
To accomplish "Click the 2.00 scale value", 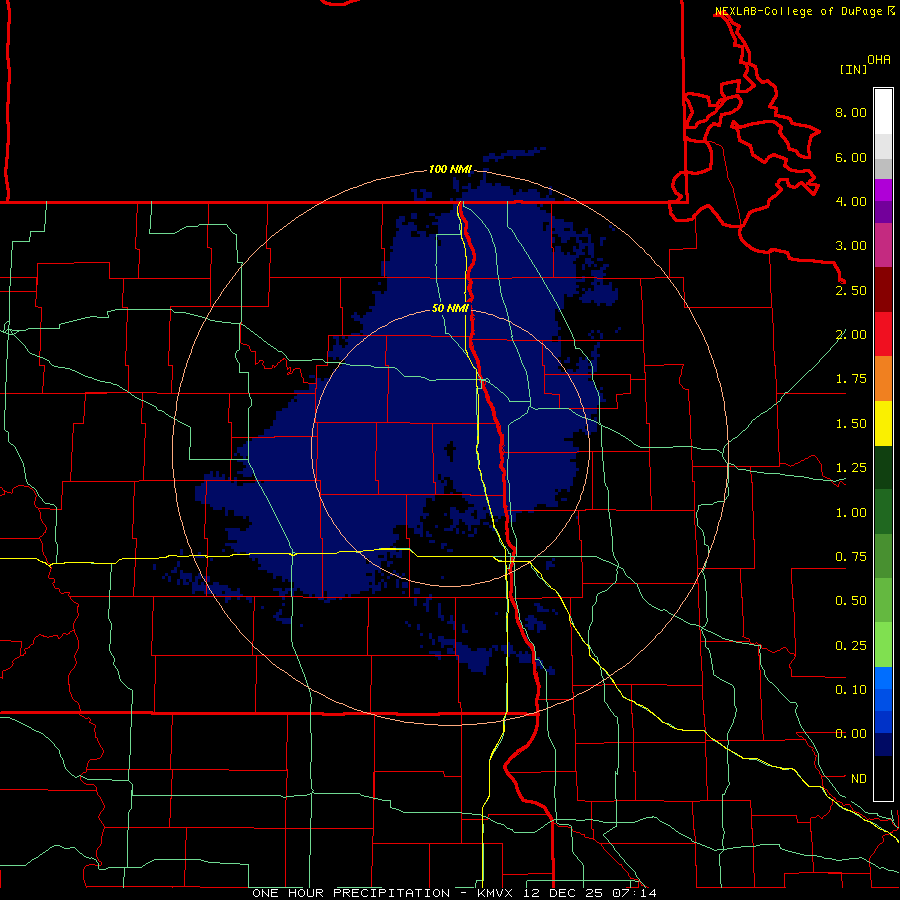I will point(851,335).
